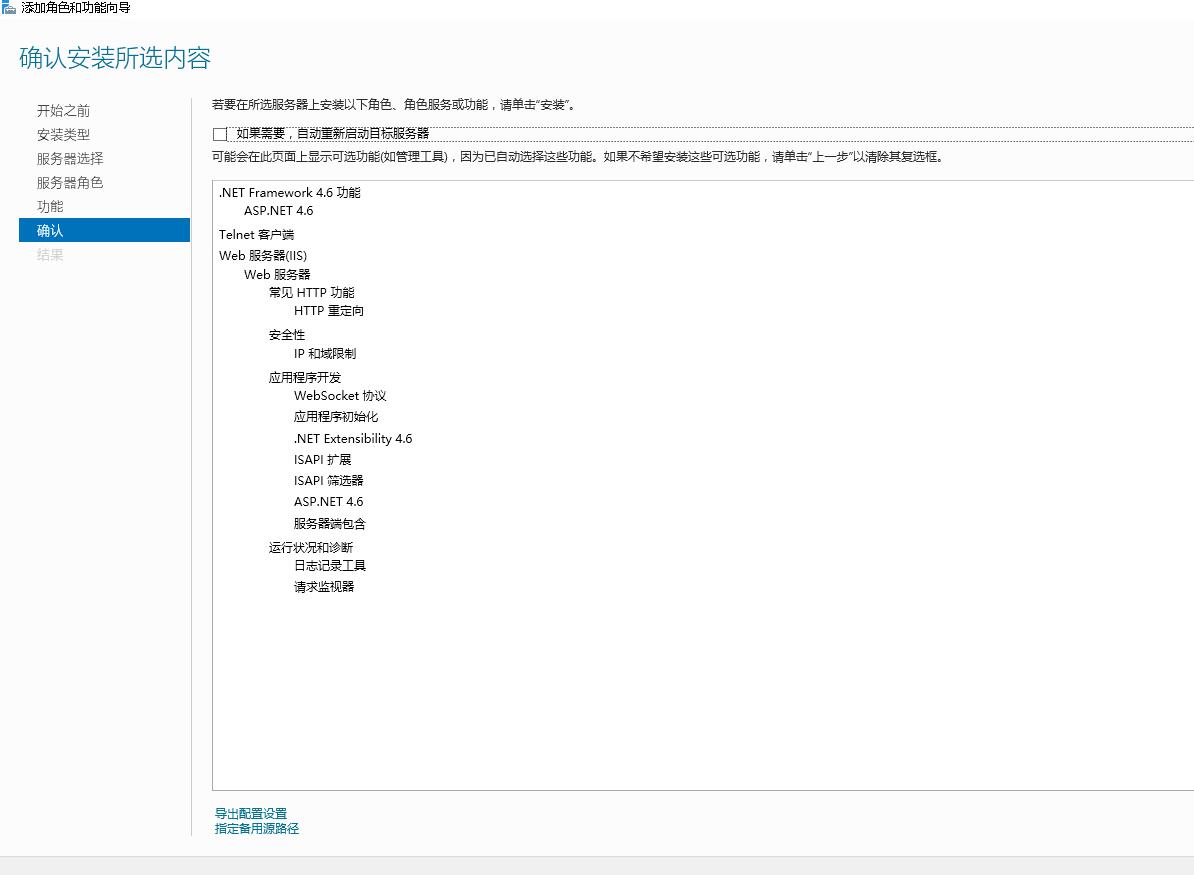Click the Web 服务器(IIS) role entry
This screenshot has width=1194, height=875.
tap(263, 255)
